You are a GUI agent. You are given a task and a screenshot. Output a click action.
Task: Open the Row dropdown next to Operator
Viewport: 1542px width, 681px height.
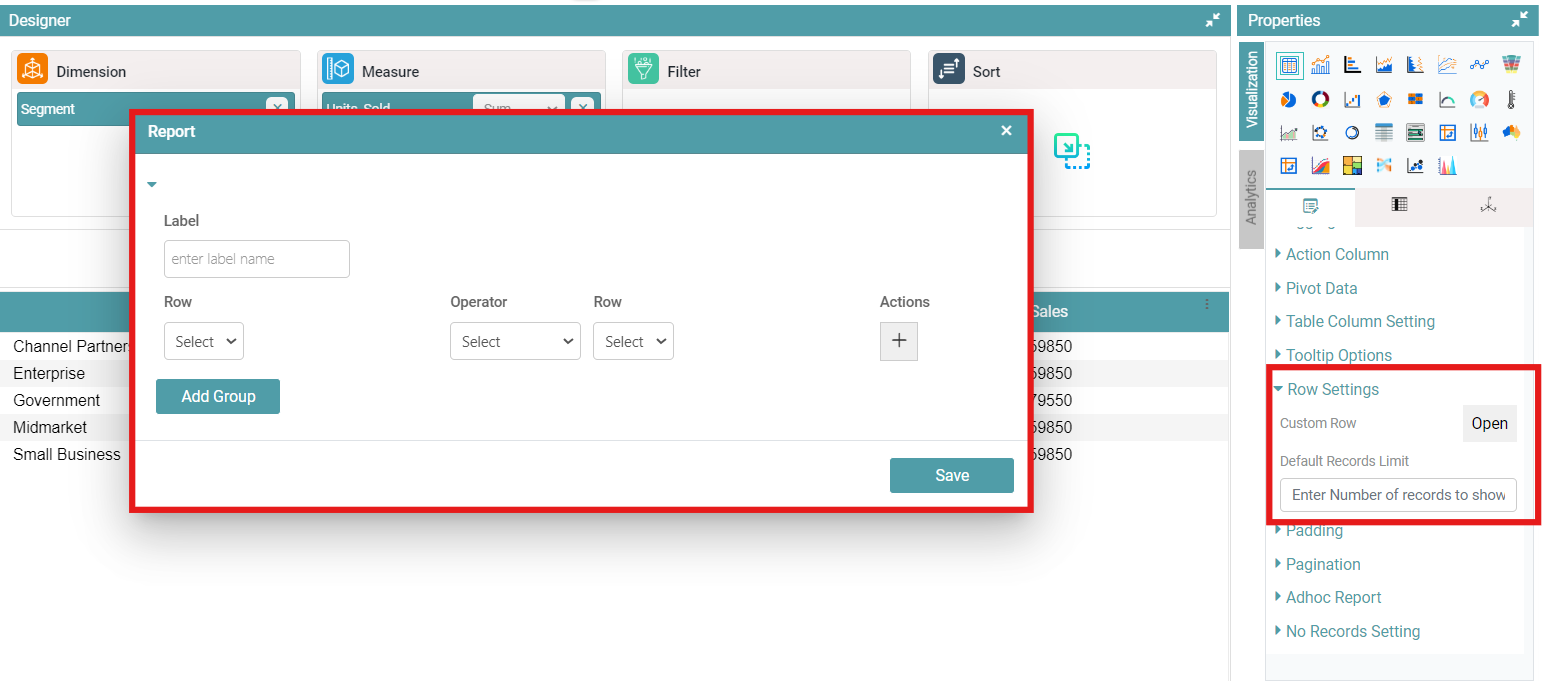[x=633, y=341]
